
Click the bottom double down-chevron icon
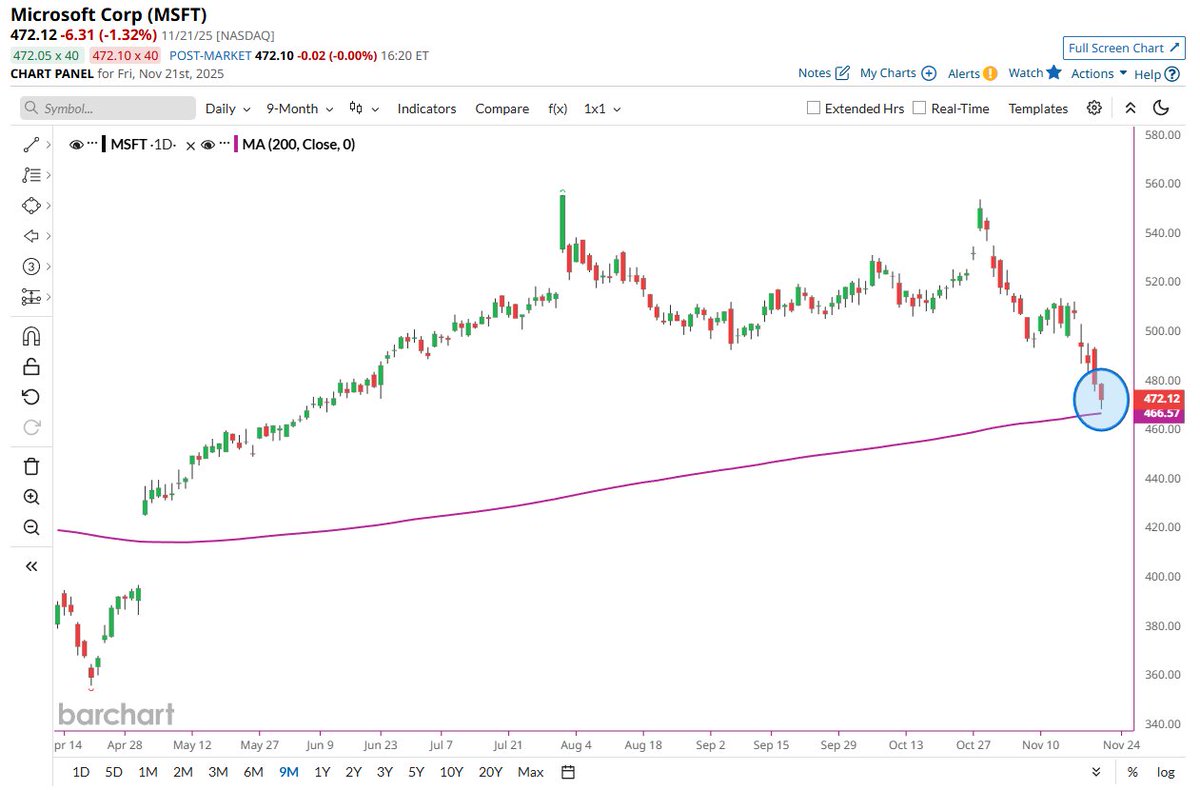click(1096, 772)
